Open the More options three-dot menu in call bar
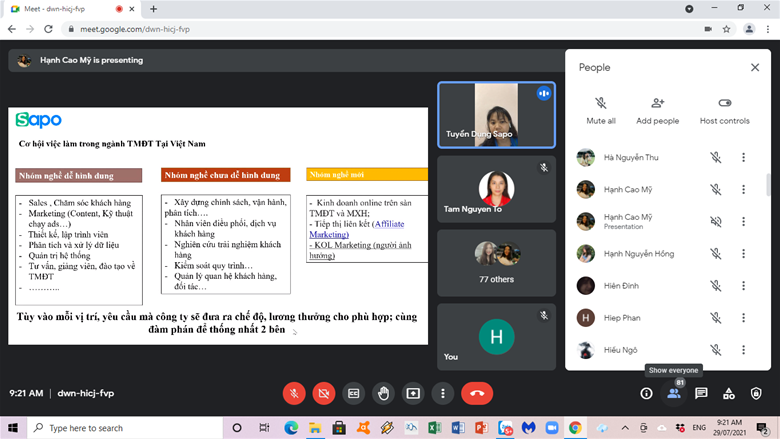The width and height of the screenshot is (780, 439). tap(442, 393)
